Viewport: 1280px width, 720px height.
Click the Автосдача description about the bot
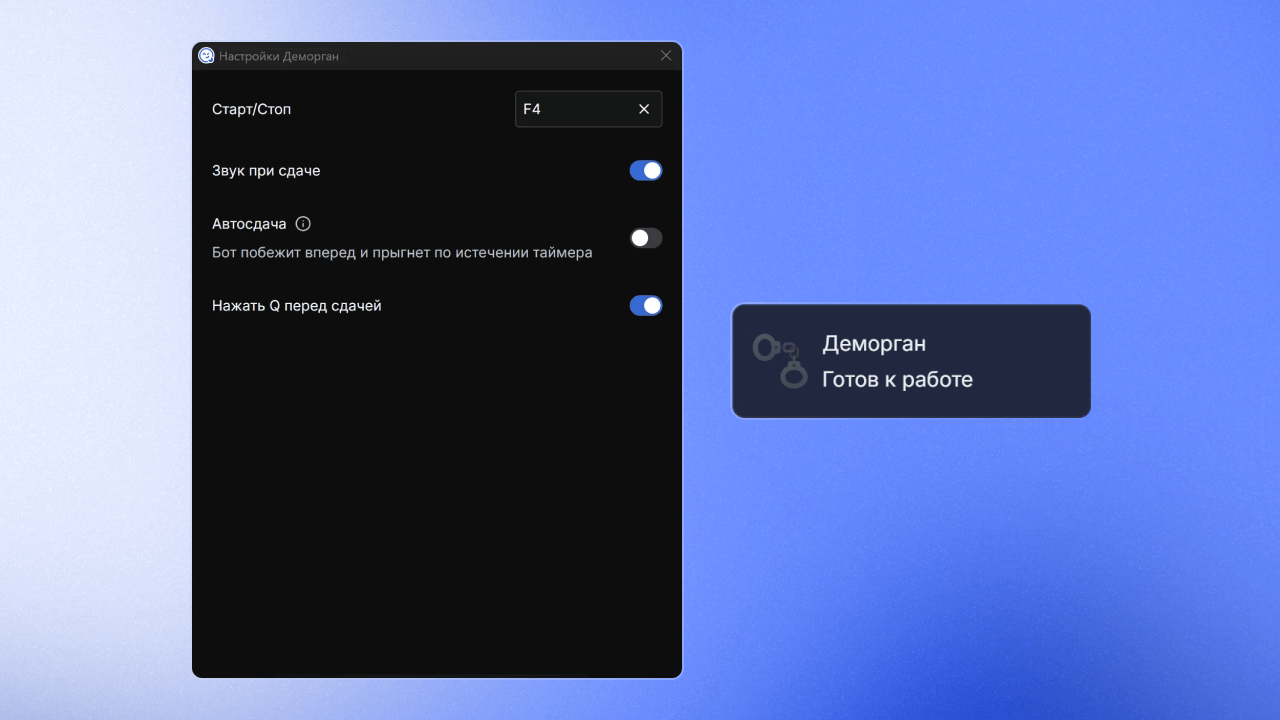coord(402,253)
